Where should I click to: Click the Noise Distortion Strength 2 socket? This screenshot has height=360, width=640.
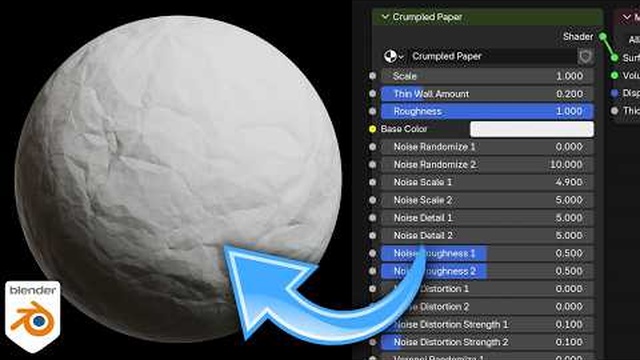(372, 342)
